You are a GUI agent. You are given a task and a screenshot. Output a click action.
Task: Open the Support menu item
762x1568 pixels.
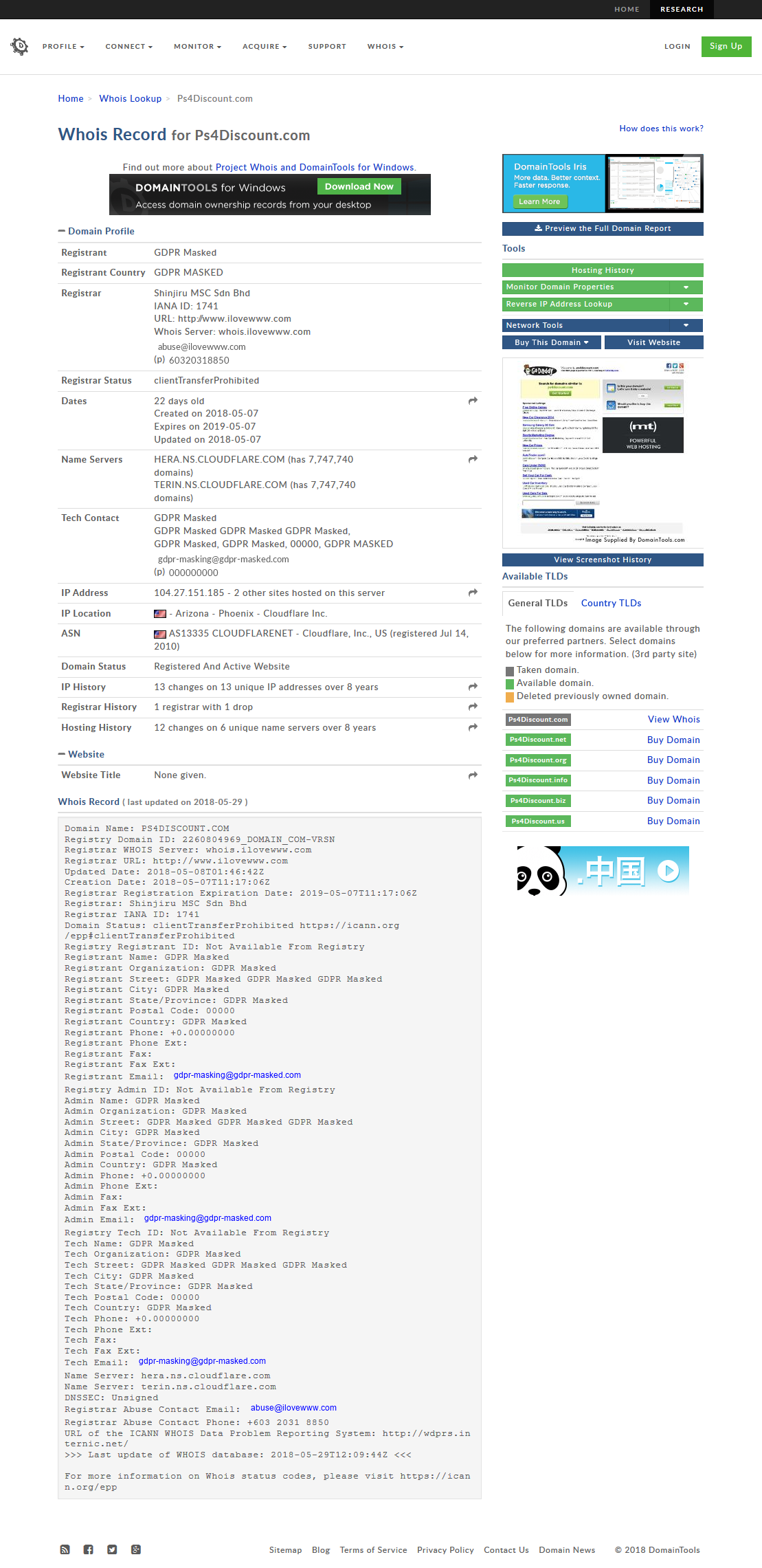pyautogui.click(x=327, y=47)
